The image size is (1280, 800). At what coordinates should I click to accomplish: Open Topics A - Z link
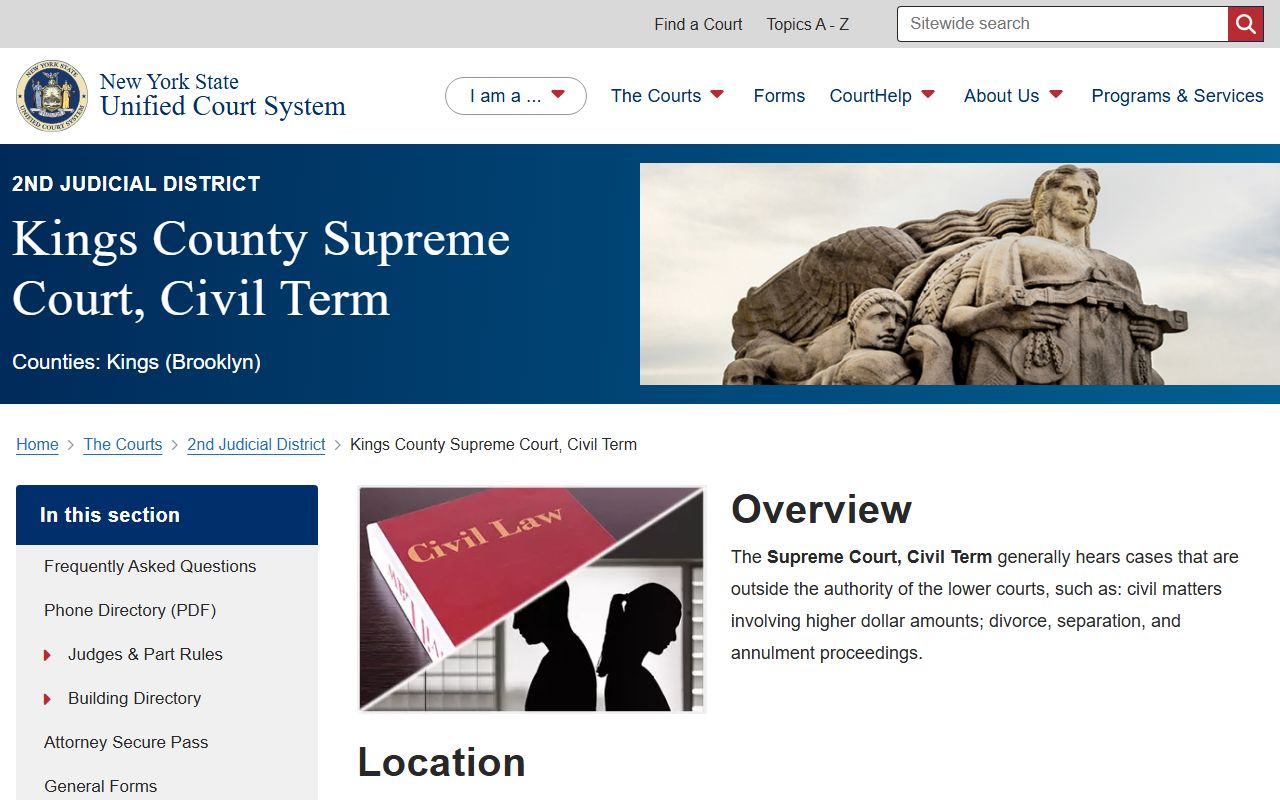pos(808,24)
